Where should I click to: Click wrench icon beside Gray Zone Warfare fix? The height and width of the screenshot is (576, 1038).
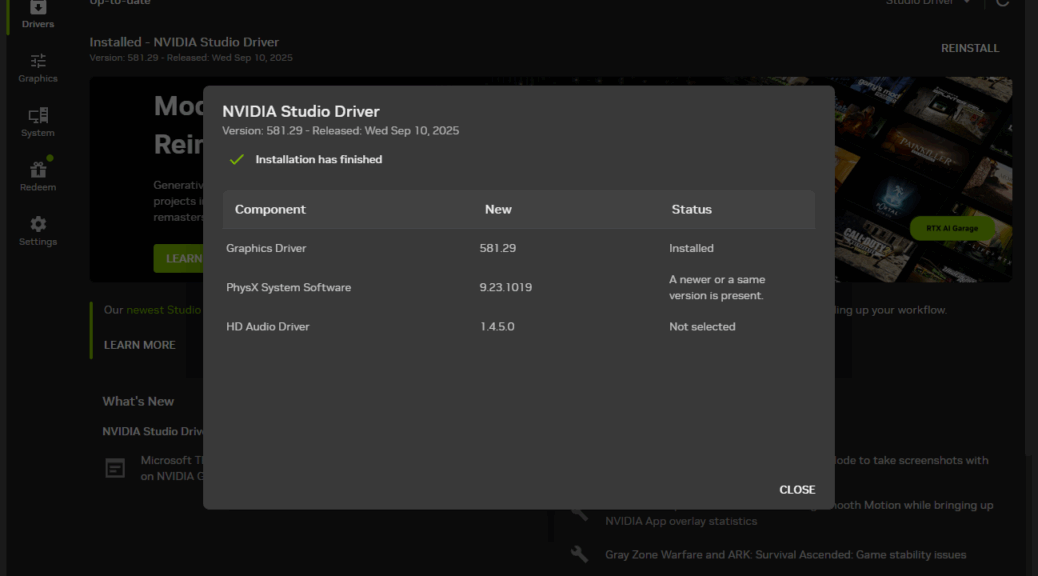579,554
